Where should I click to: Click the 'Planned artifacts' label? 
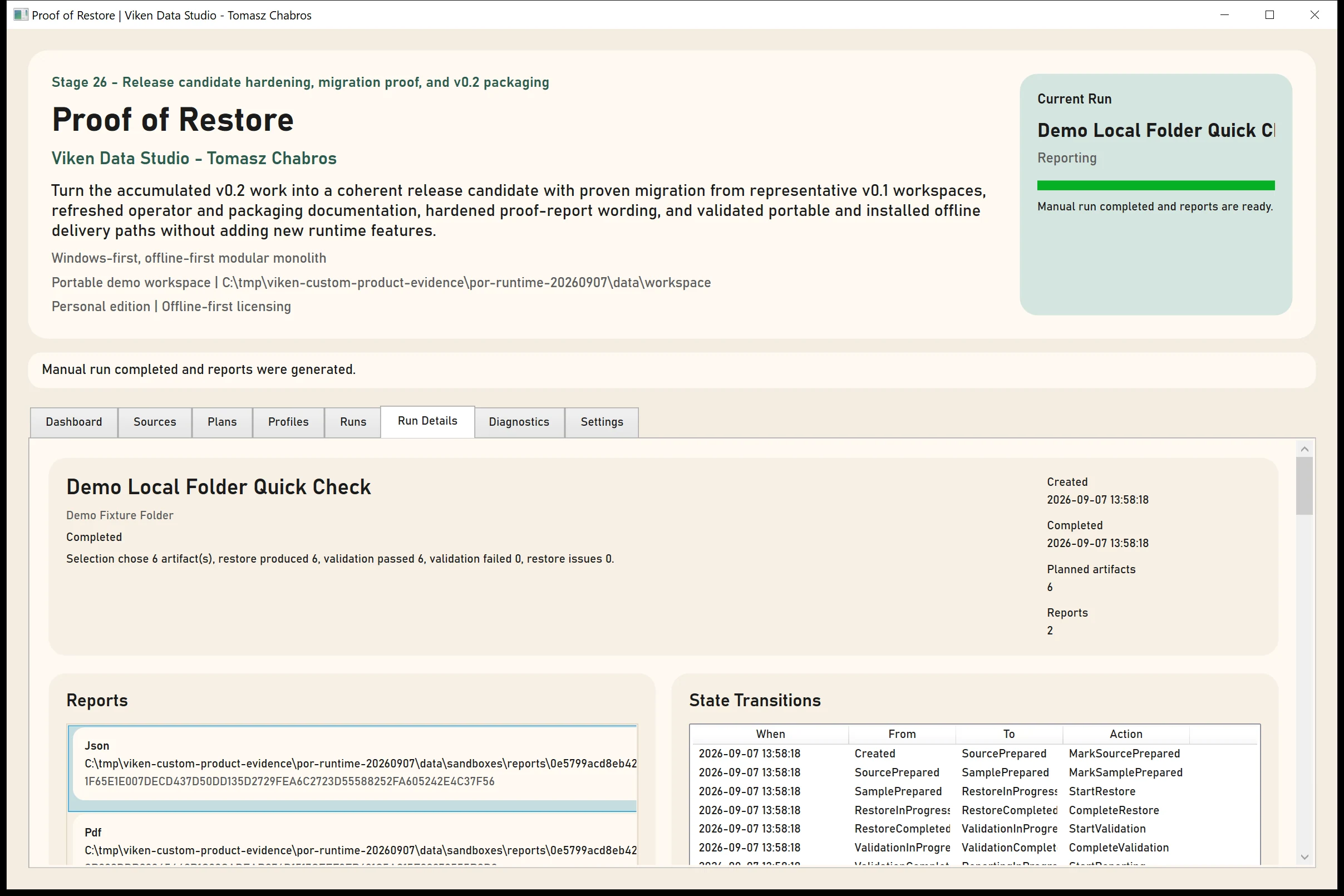tap(1091, 569)
